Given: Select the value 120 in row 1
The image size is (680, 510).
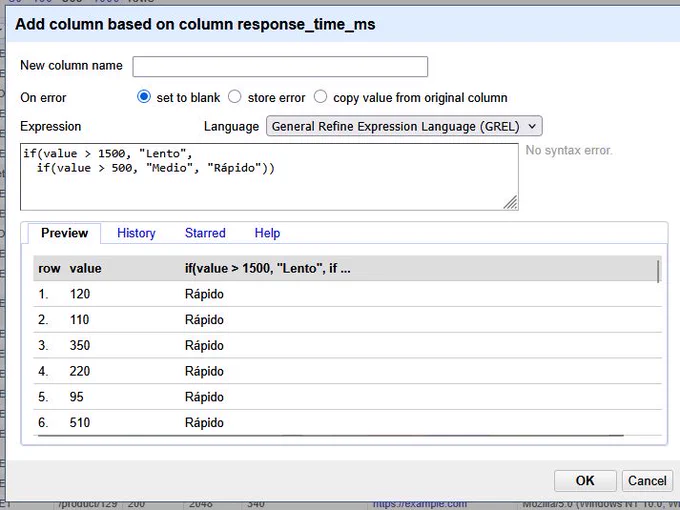Looking at the screenshot, I should pyautogui.click(x=80, y=294).
